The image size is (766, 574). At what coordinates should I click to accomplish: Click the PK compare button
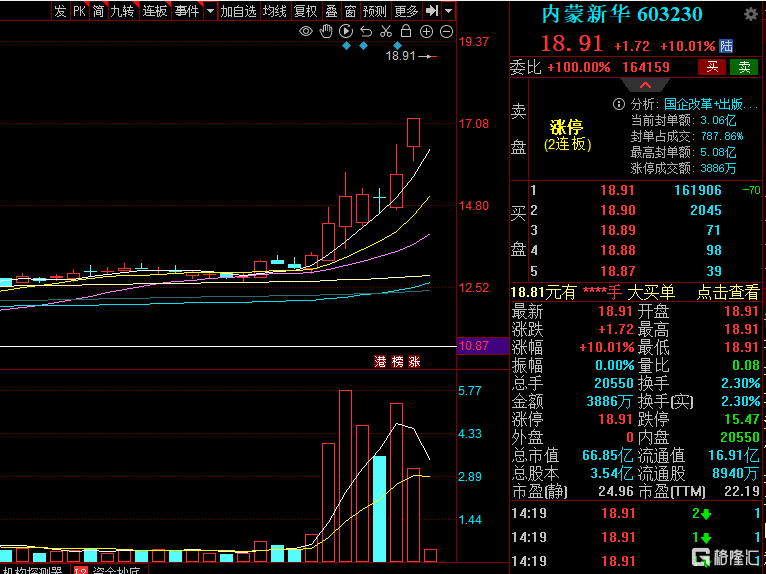point(79,11)
